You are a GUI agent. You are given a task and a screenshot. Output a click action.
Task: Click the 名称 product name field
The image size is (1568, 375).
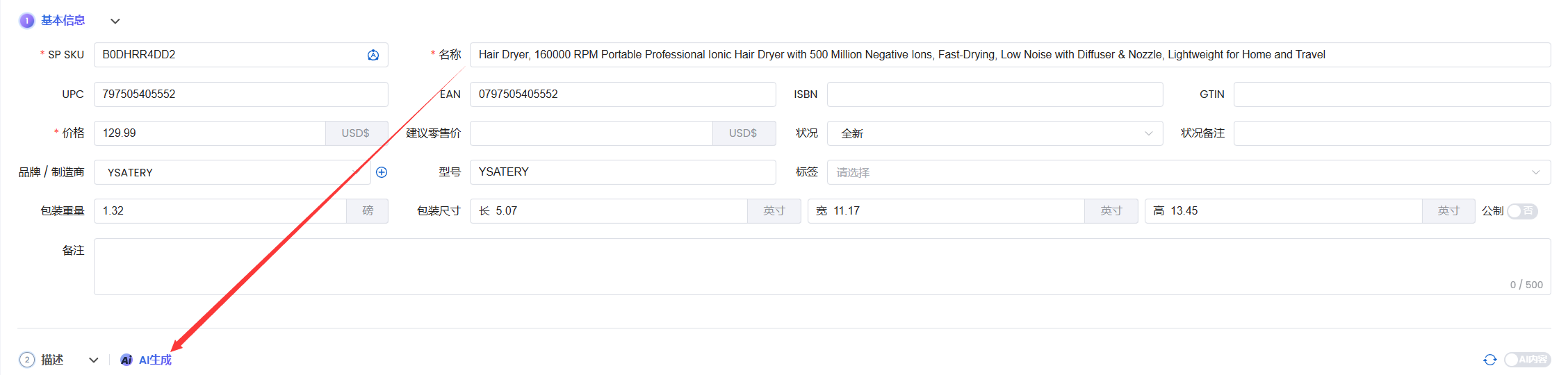(1010, 55)
